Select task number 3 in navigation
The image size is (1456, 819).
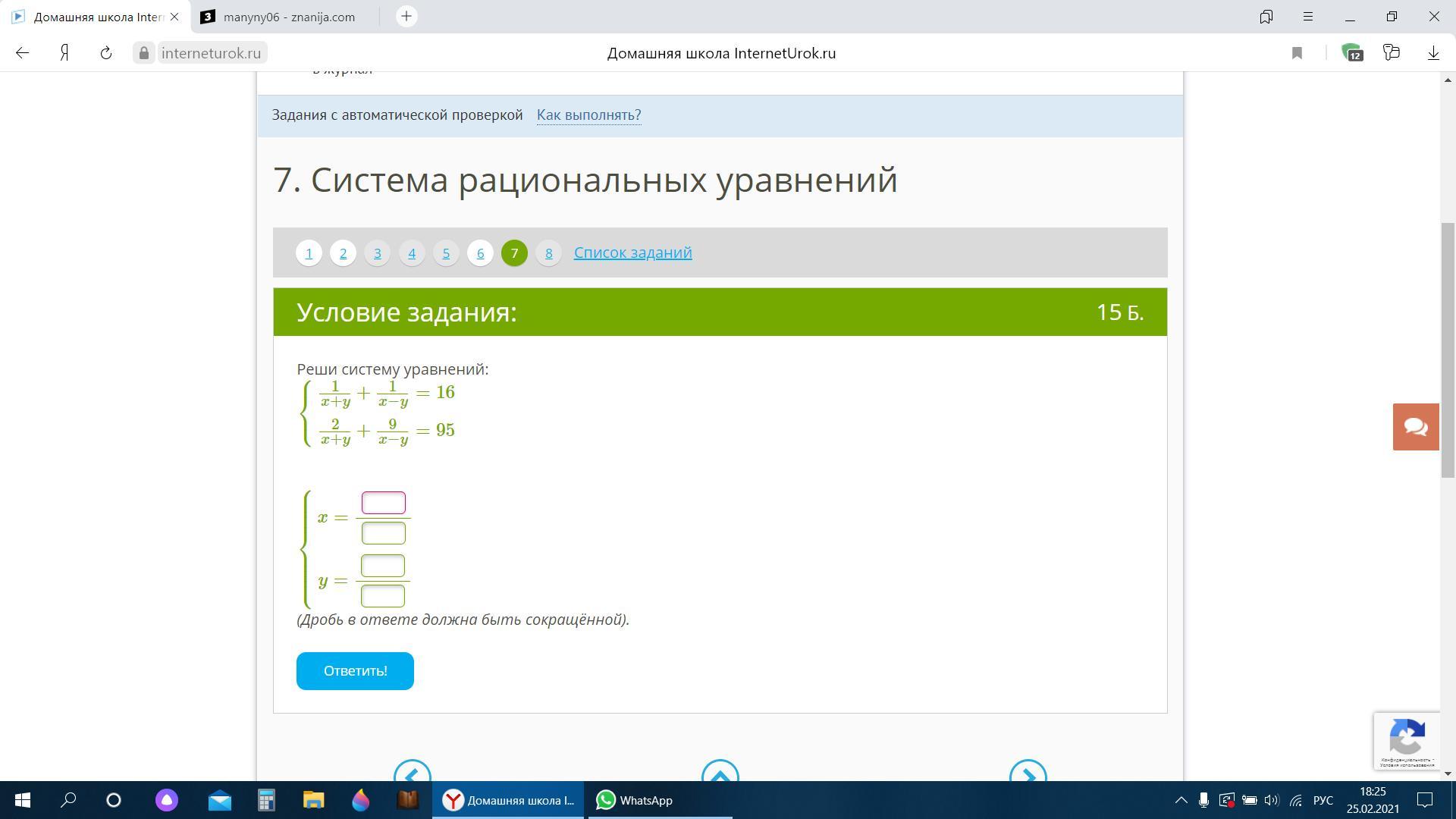(377, 253)
